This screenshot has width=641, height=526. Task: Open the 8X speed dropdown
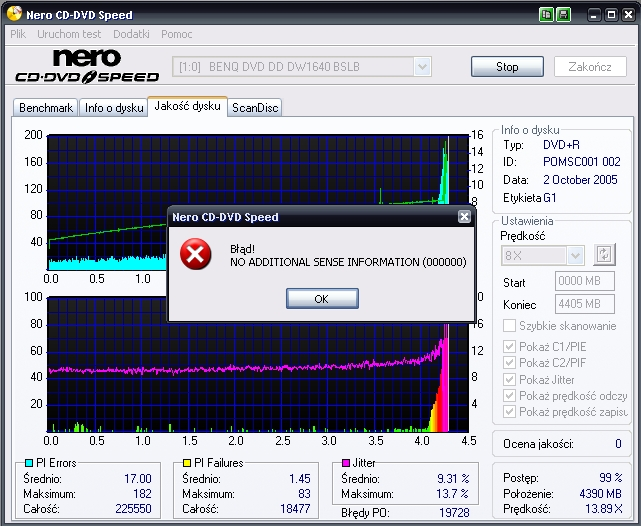[x=575, y=255]
